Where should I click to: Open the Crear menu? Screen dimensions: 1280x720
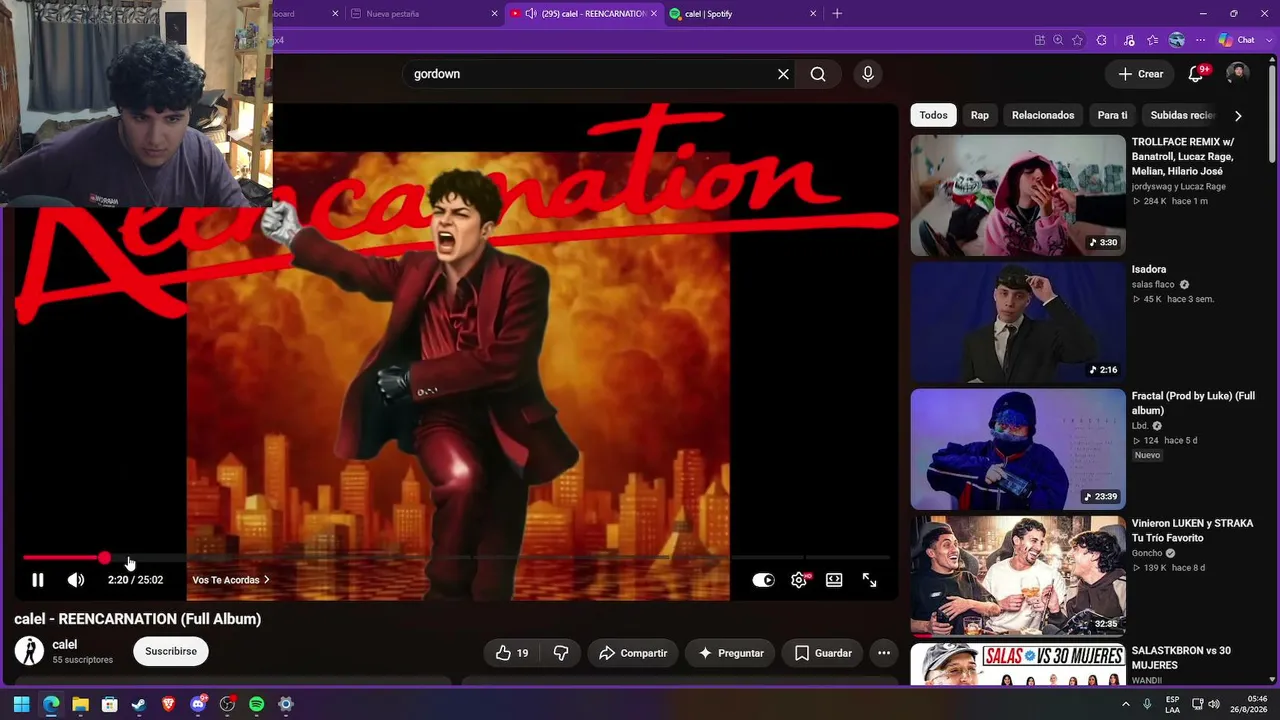point(1141,74)
